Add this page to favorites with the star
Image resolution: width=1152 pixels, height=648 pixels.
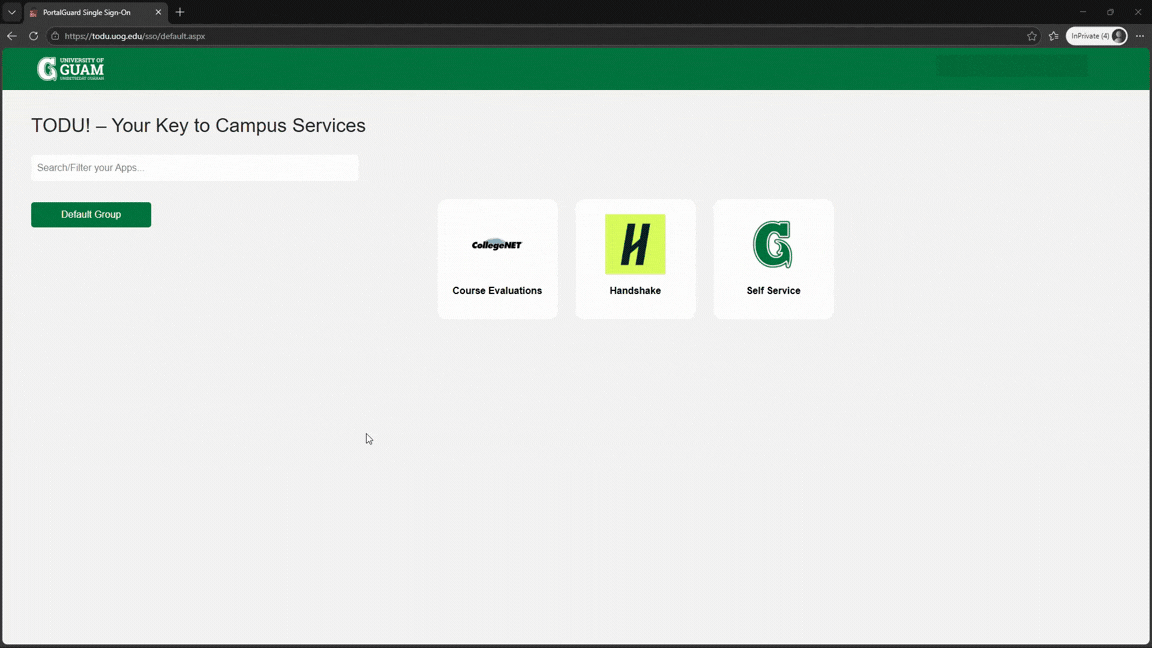[1032, 36]
